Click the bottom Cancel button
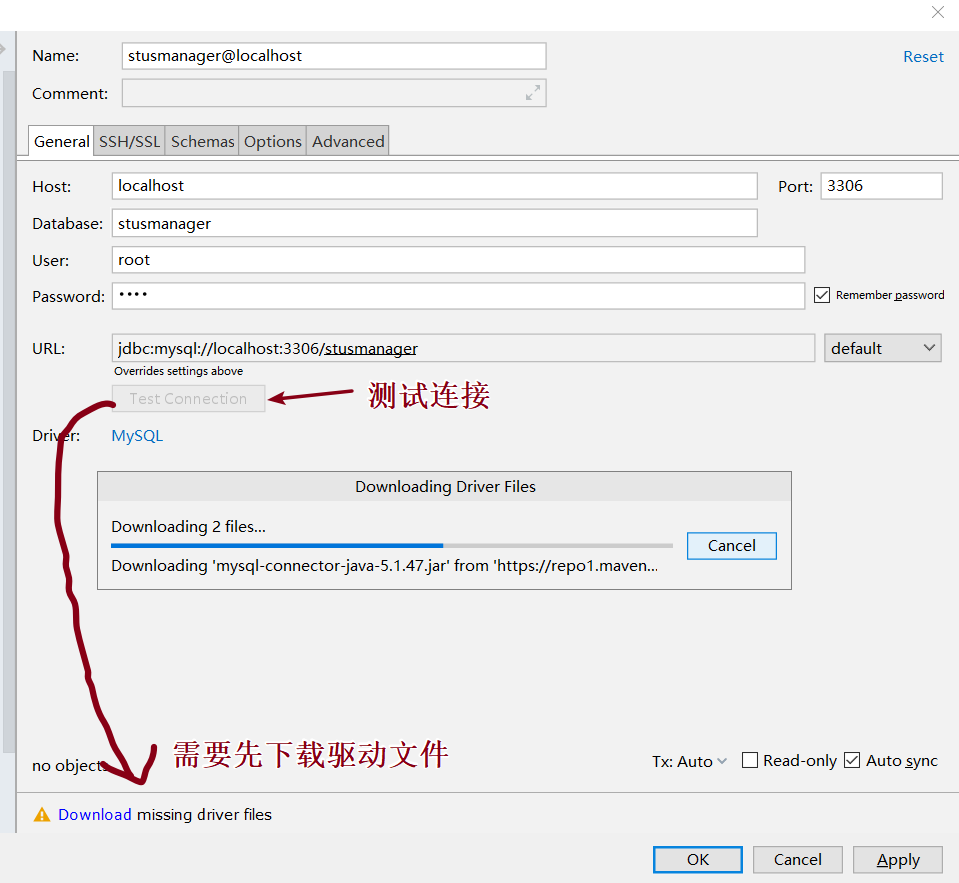 tap(798, 860)
